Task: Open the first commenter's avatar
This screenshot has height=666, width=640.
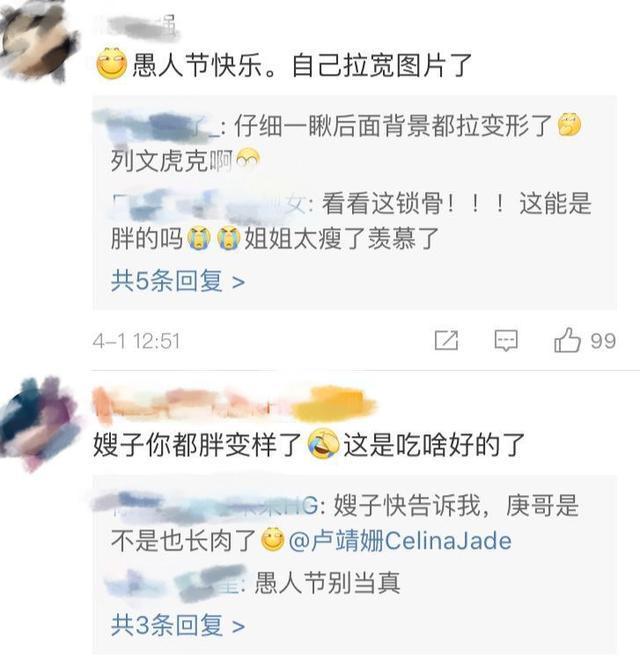Action: coord(39,42)
